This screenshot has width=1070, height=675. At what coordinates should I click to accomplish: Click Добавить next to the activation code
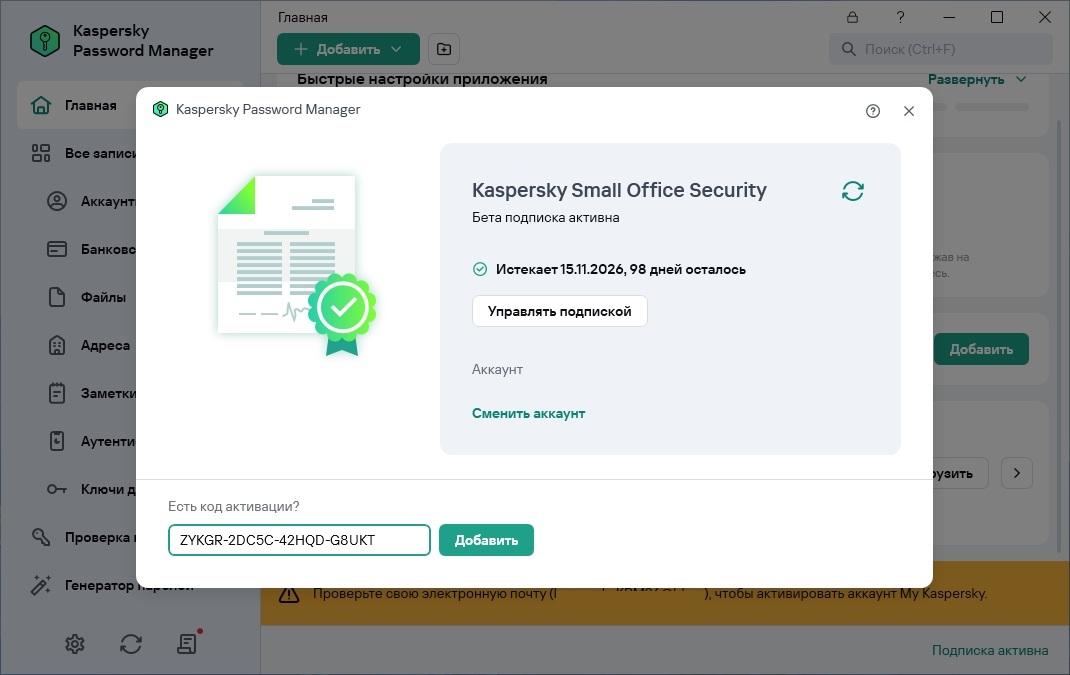[x=486, y=540]
